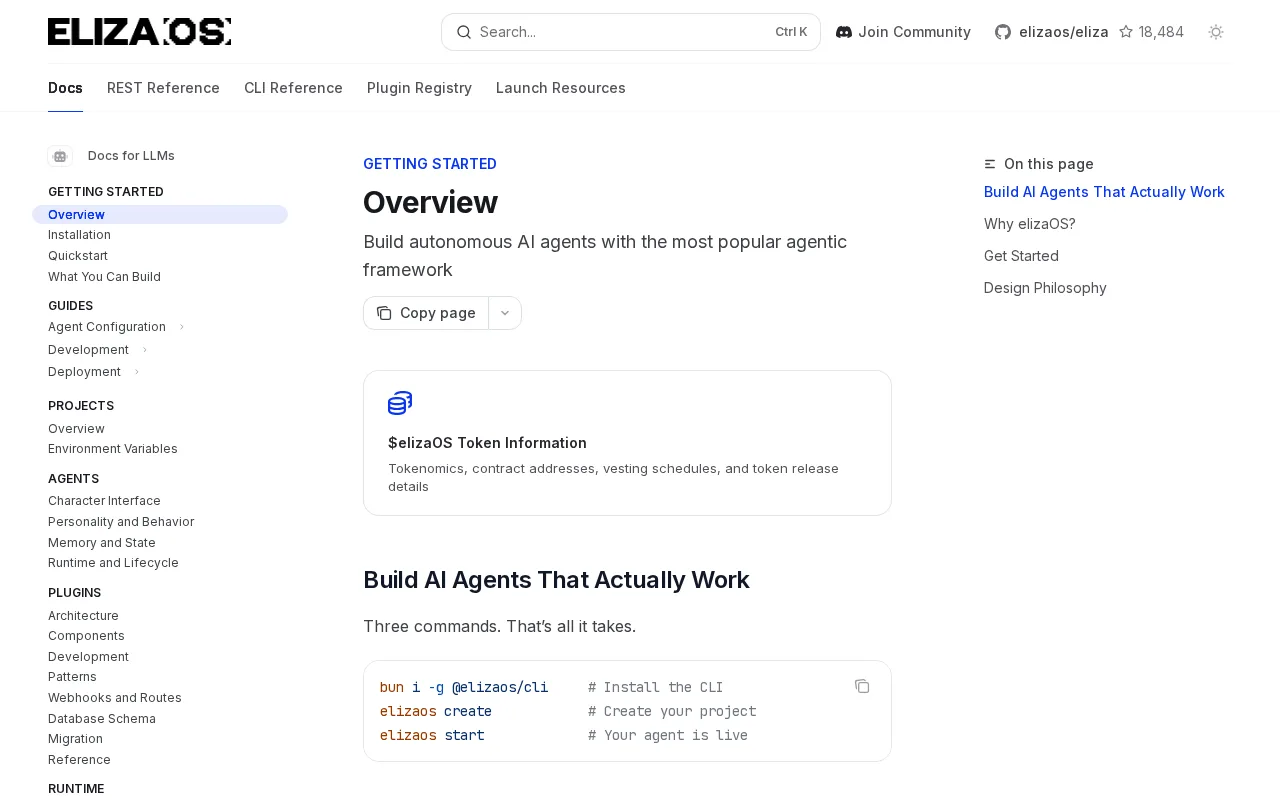Click the search magnifier icon
The height and width of the screenshot is (800, 1280).
pyautogui.click(x=464, y=32)
